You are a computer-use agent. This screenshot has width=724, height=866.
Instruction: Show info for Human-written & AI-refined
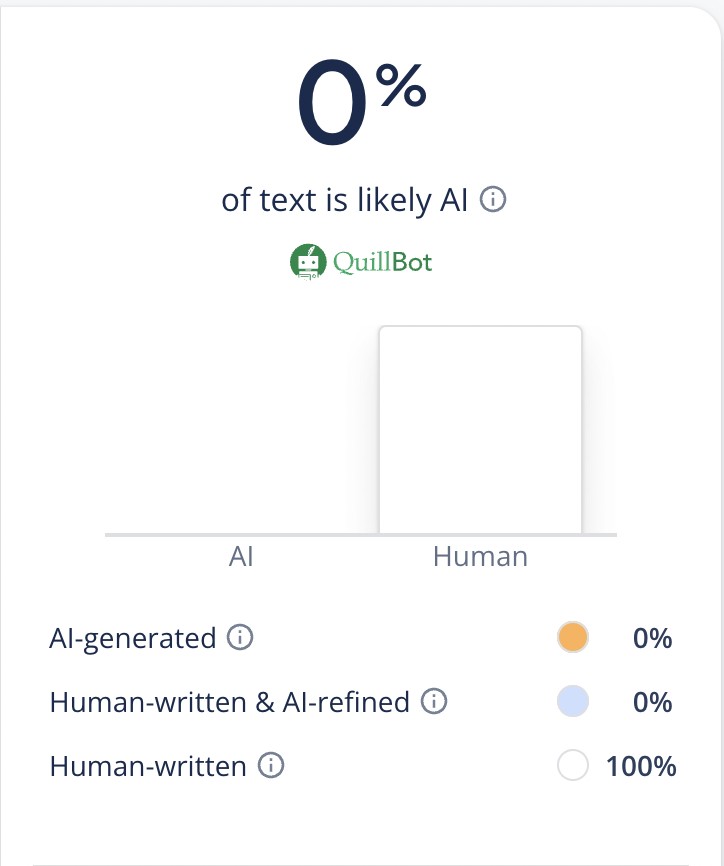[x=433, y=702]
